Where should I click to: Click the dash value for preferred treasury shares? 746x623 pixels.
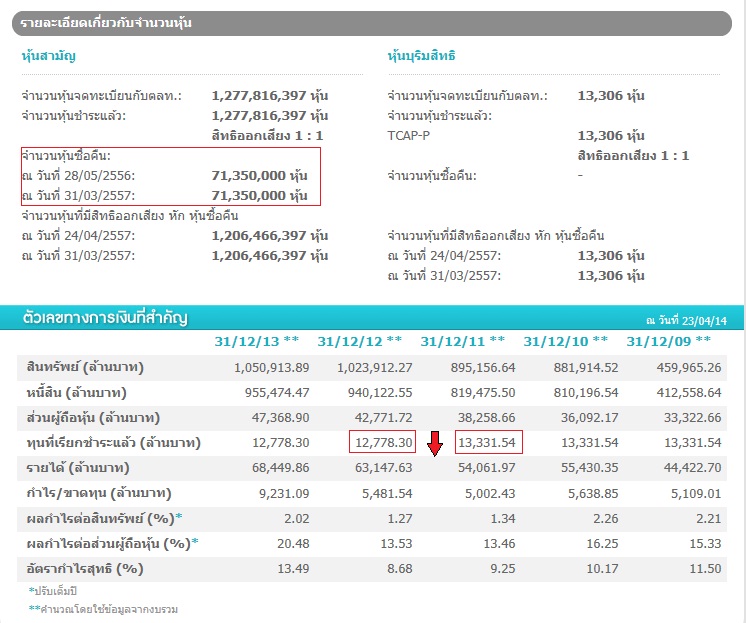tap(580, 175)
